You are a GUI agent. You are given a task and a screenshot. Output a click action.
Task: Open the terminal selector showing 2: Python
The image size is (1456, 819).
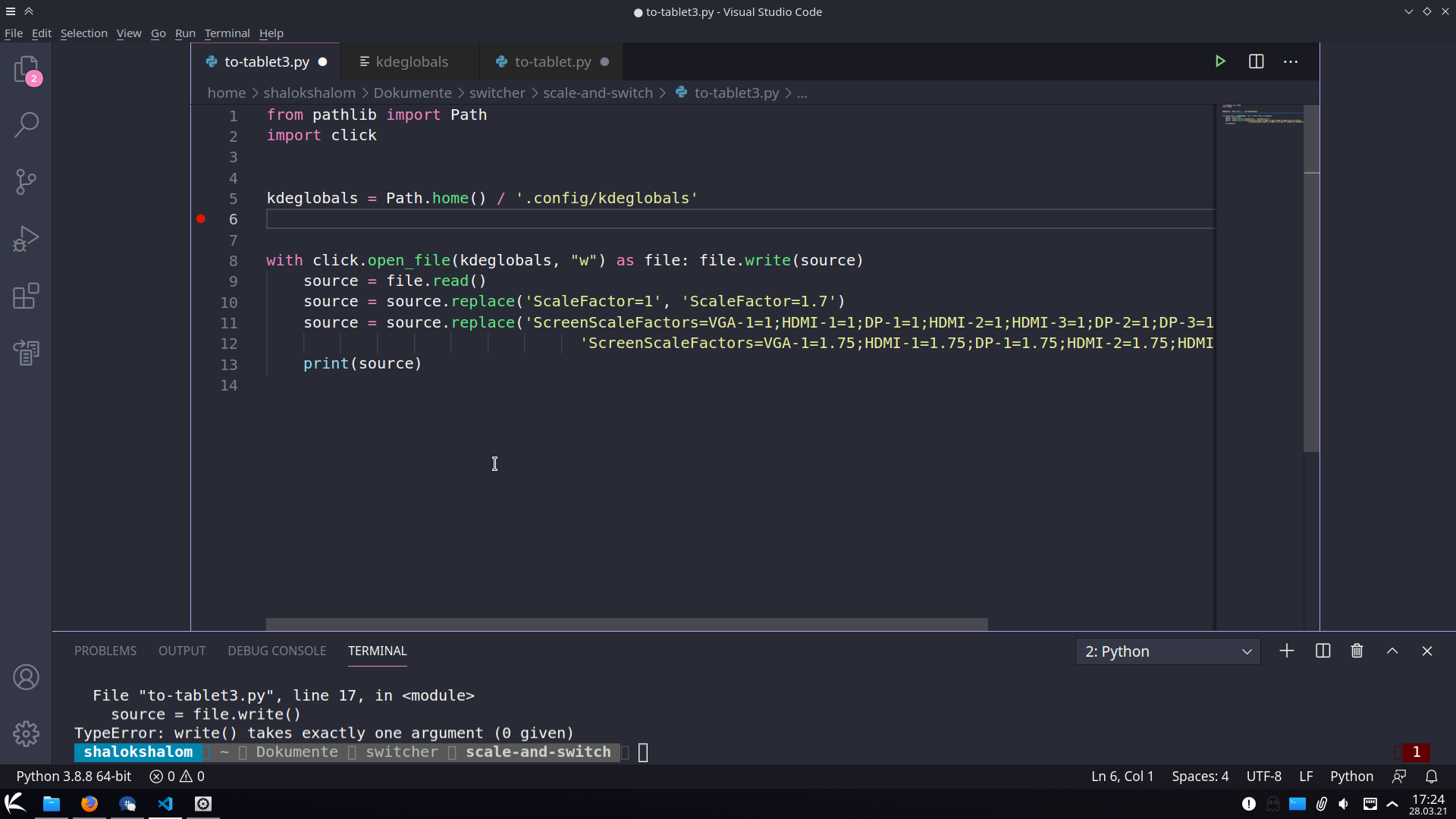[1168, 651]
